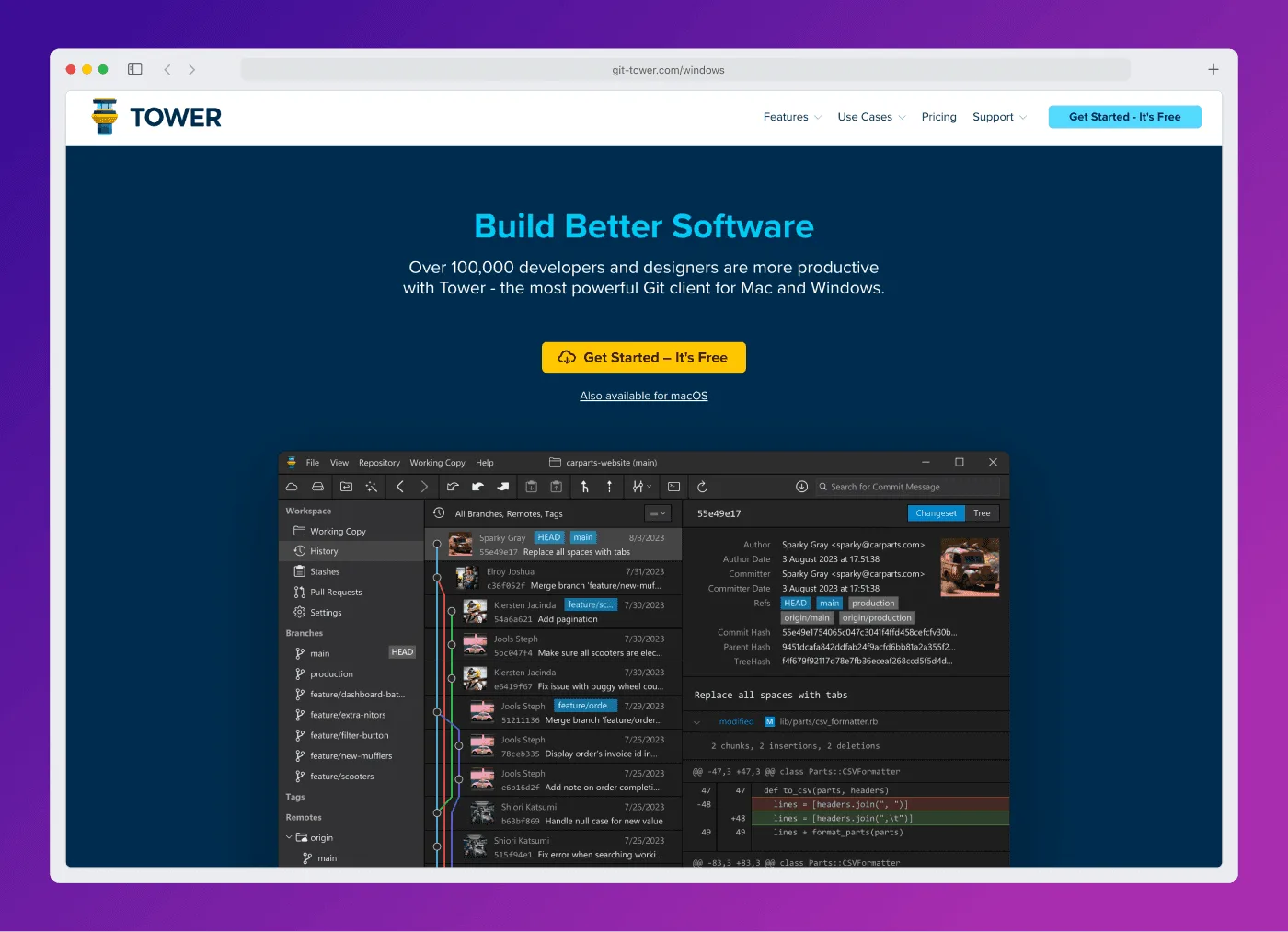The width and height of the screenshot is (1288, 932).
Task: Open the Features dropdown in navigation
Action: pos(792,117)
